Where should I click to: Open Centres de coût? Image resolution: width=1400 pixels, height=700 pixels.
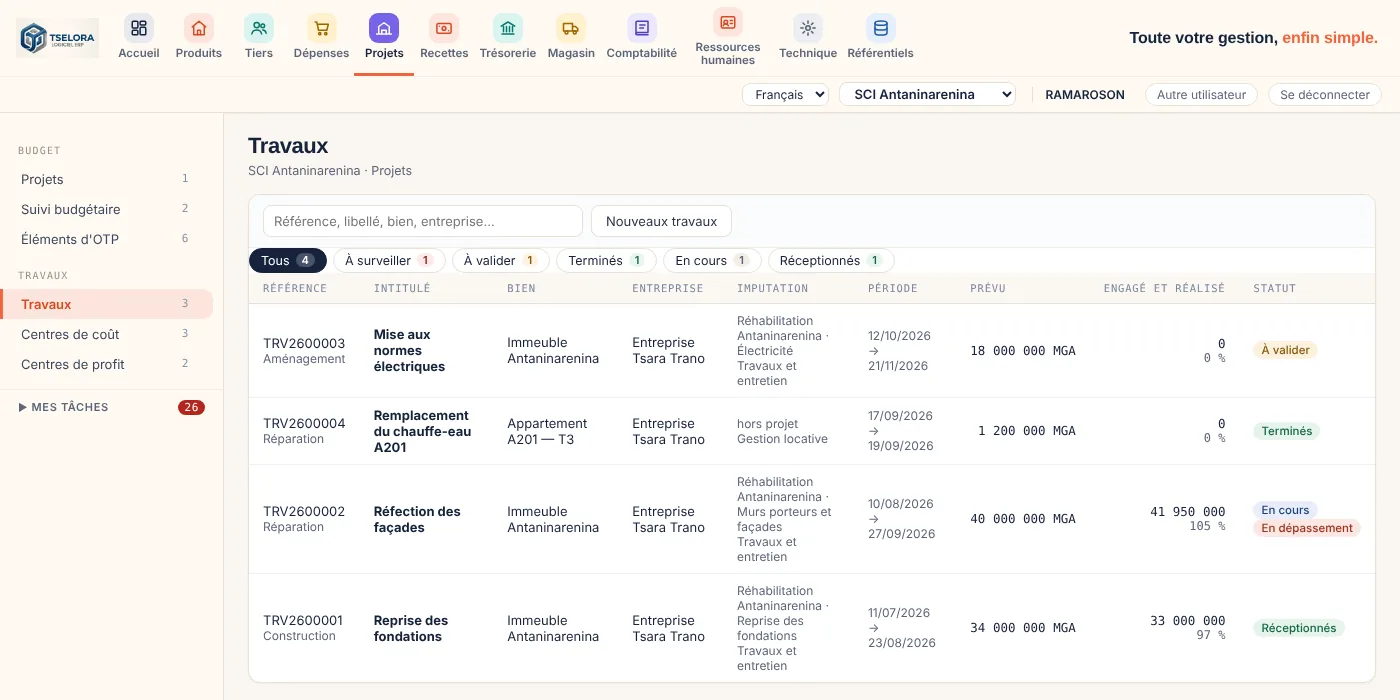106,334
